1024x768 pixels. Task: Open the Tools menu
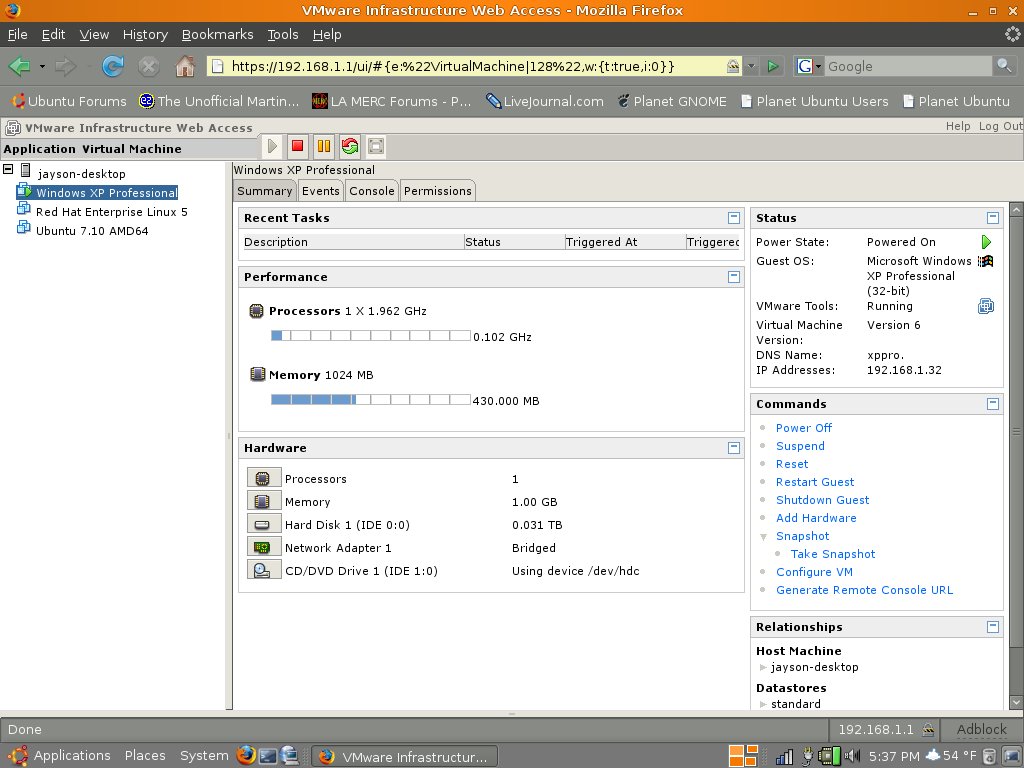click(283, 35)
